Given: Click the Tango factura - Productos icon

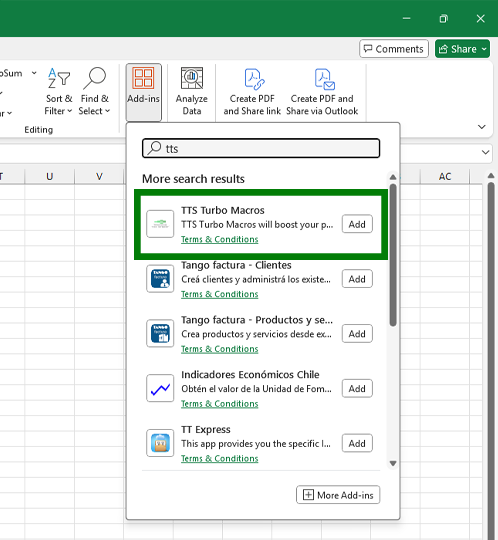Looking at the screenshot, I should [160, 333].
